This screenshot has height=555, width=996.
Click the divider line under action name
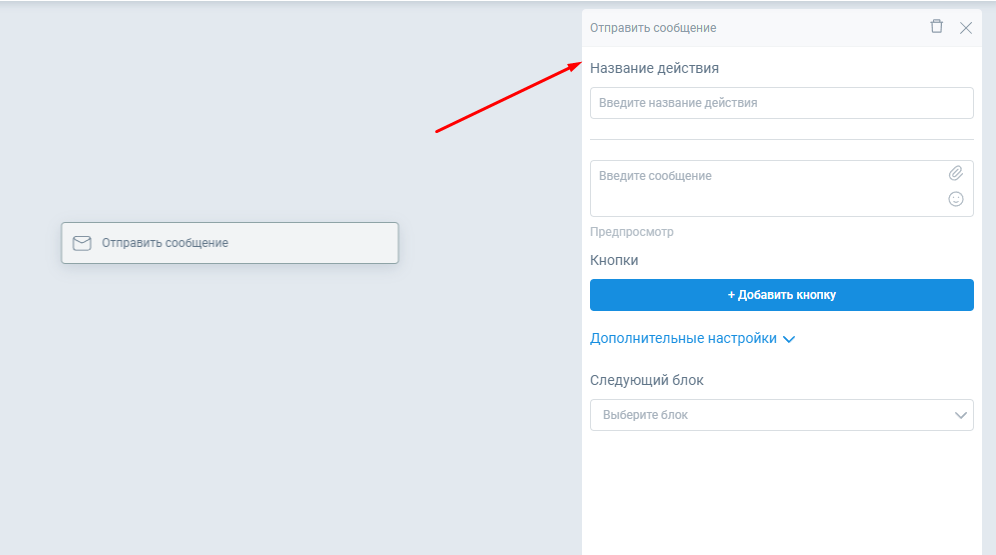[781, 140]
